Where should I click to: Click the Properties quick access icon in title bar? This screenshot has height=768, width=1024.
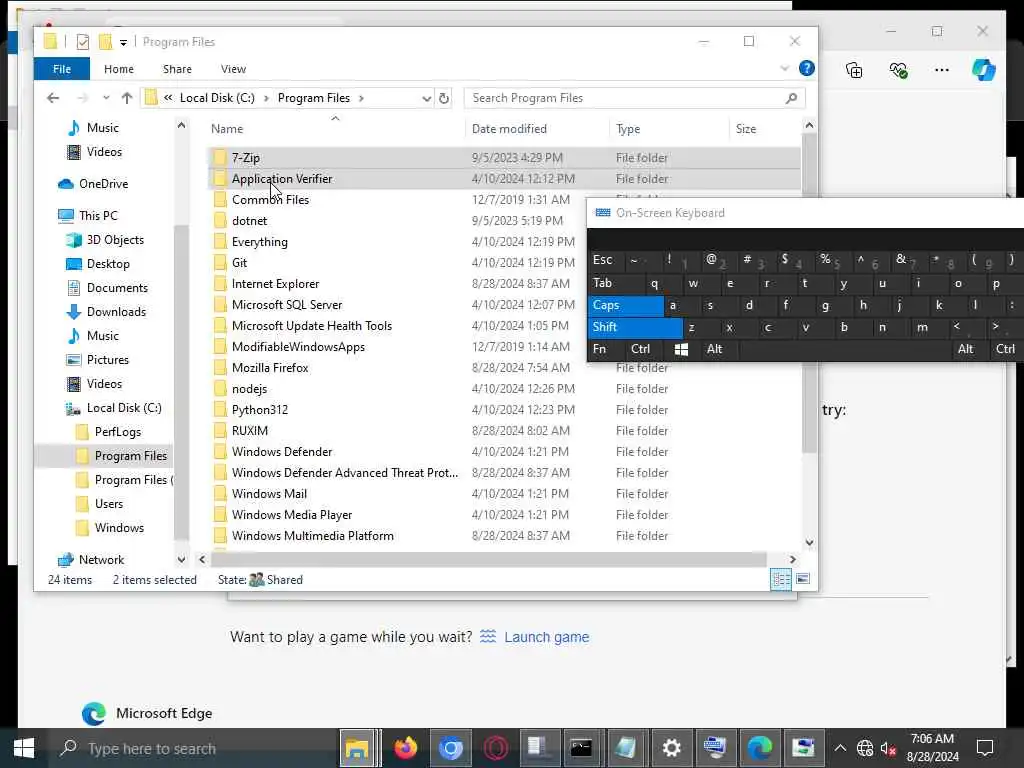[83, 42]
